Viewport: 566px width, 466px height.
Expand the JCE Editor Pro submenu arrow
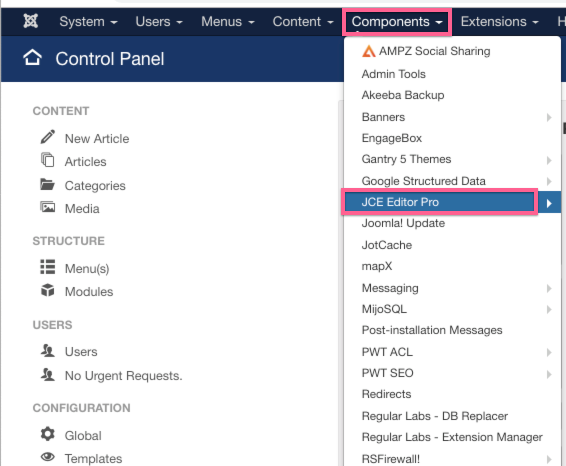(549, 203)
